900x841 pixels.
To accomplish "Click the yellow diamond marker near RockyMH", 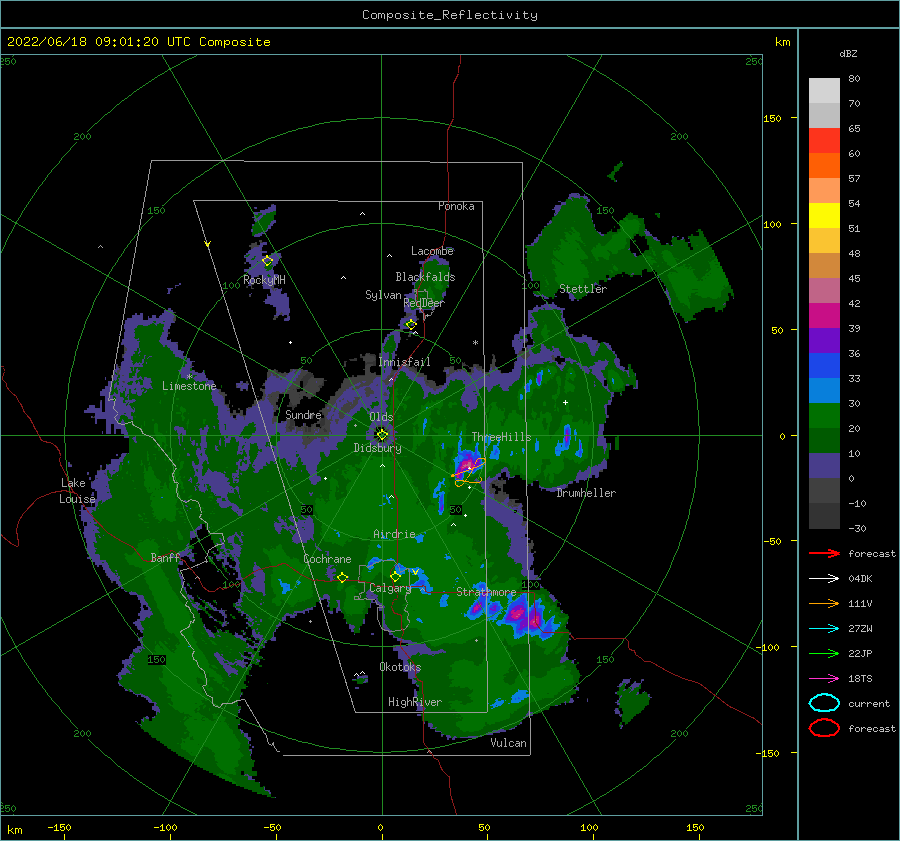I will click(x=267, y=261).
